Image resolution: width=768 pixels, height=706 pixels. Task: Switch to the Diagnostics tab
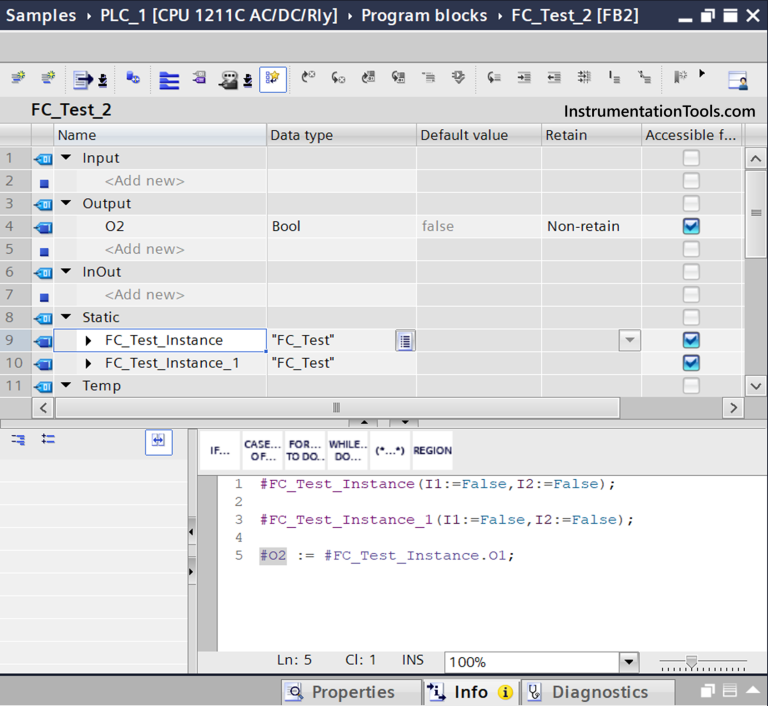tap(599, 692)
